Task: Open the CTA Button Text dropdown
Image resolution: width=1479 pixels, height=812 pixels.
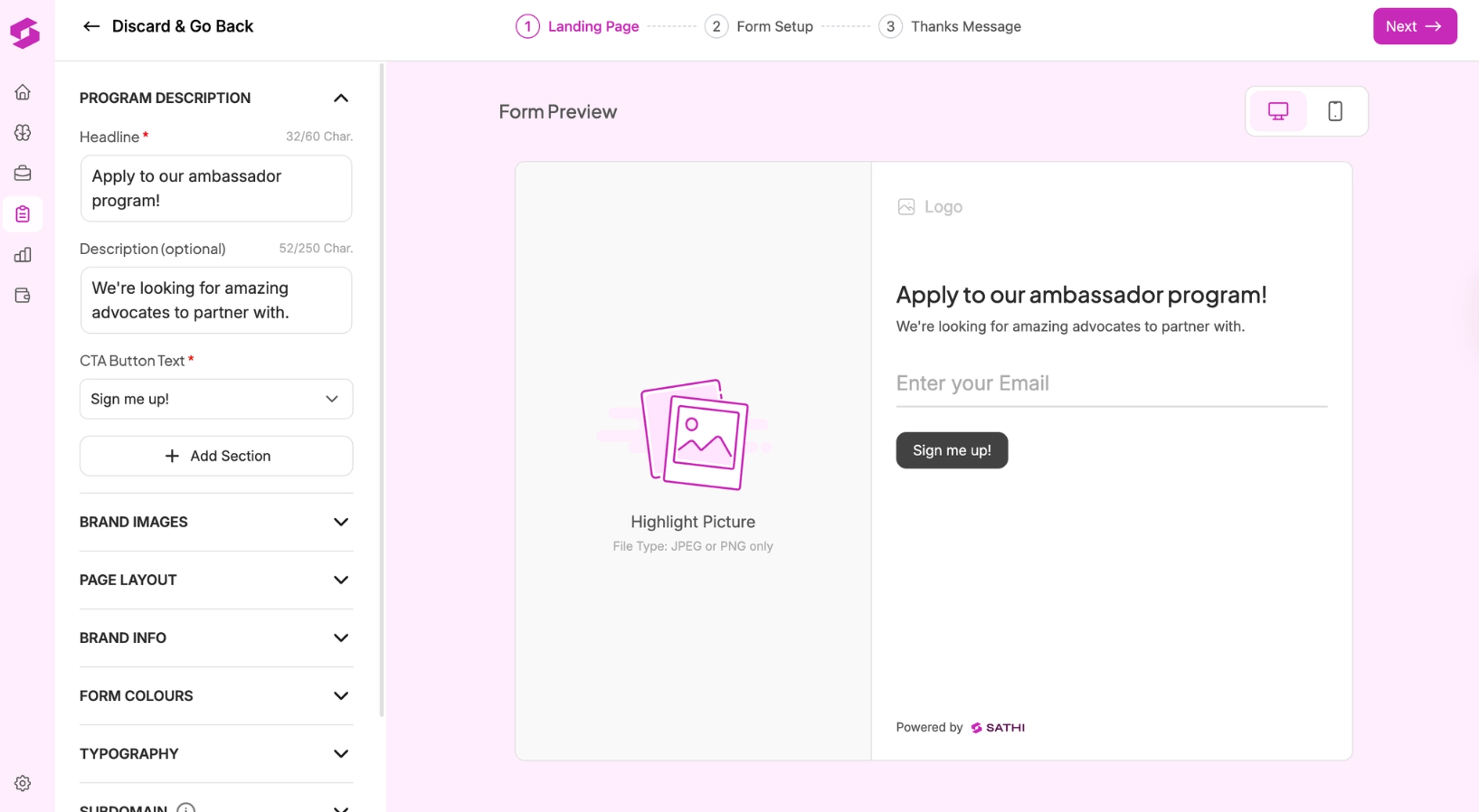Action: coord(216,399)
